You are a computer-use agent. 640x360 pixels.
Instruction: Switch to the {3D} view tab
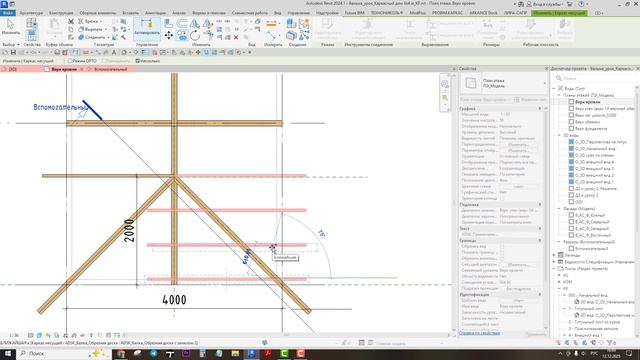[13, 69]
